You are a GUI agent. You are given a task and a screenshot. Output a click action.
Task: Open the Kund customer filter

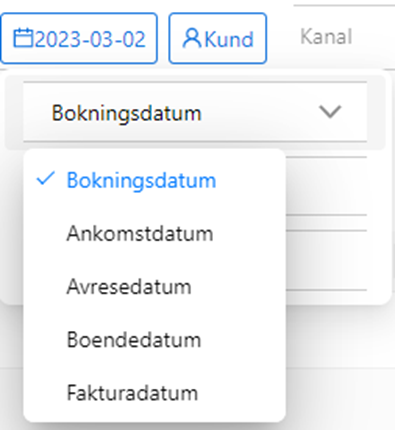coord(218,38)
